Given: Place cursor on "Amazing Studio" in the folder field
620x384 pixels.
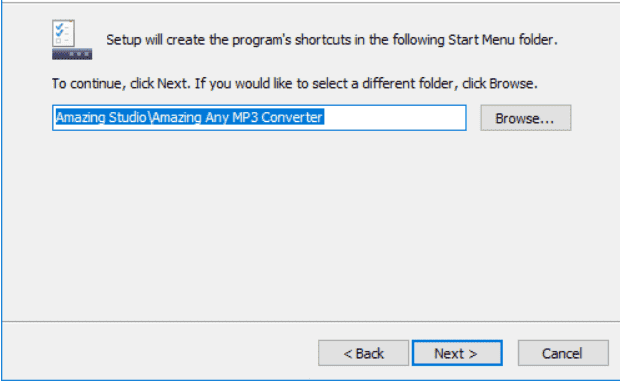Looking at the screenshot, I should click(x=101, y=117).
